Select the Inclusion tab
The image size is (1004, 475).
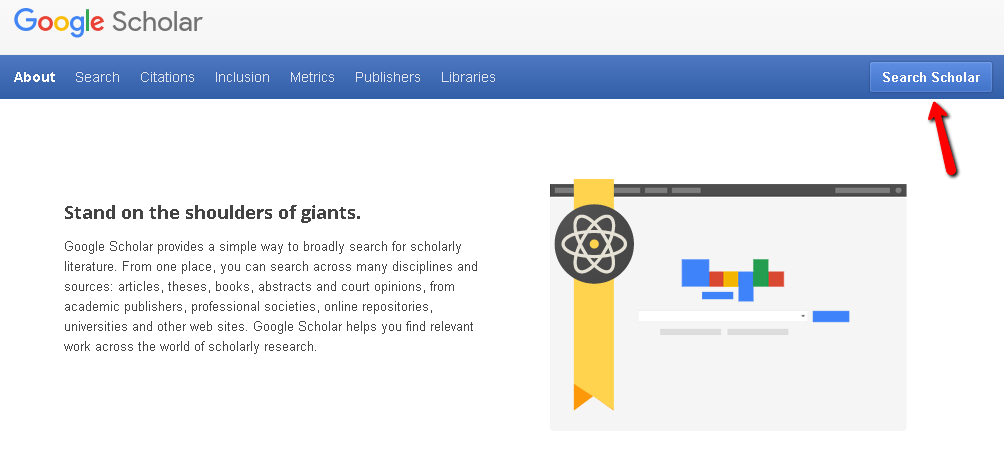242,77
